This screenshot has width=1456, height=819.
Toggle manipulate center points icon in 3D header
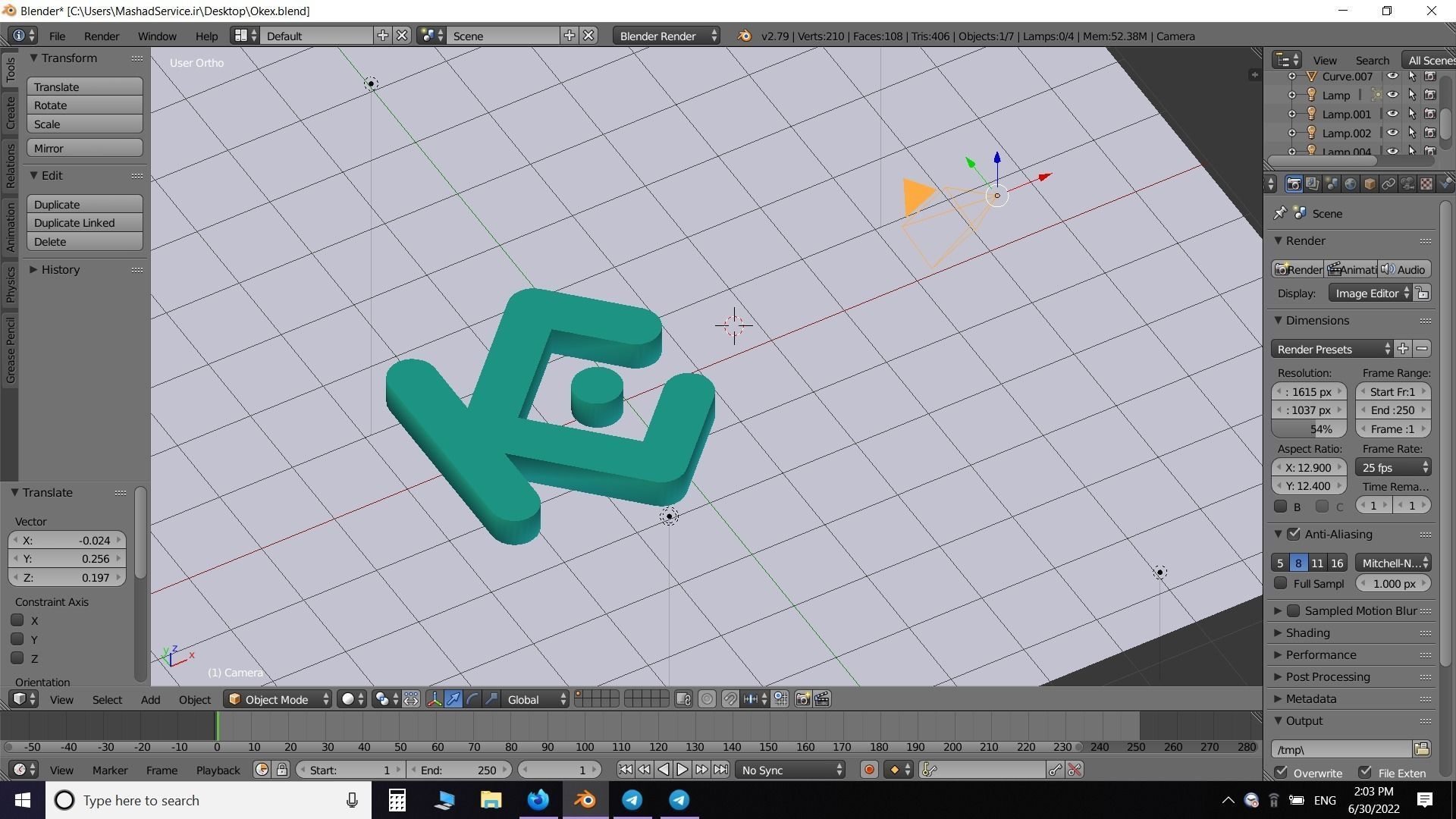coord(411,699)
